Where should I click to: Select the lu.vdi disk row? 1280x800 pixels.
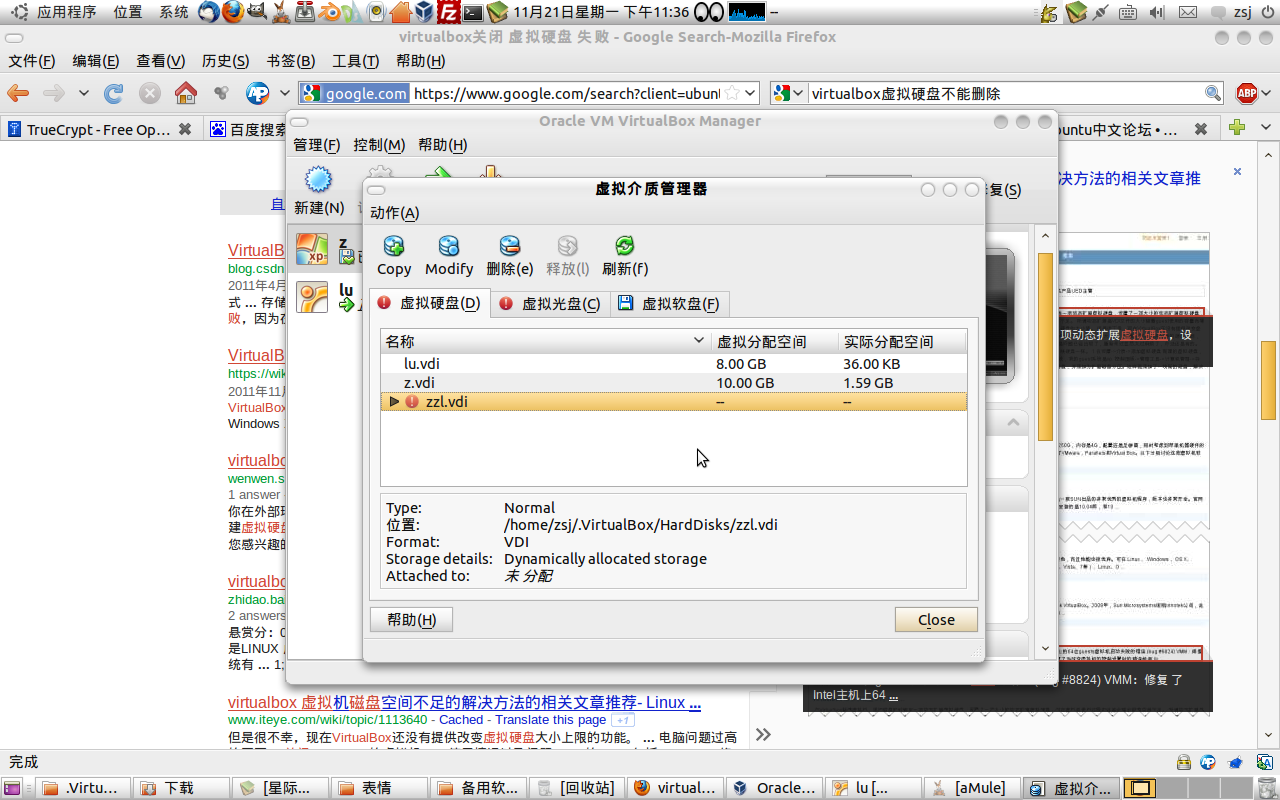pyautogui.click(x=673, y=364)
